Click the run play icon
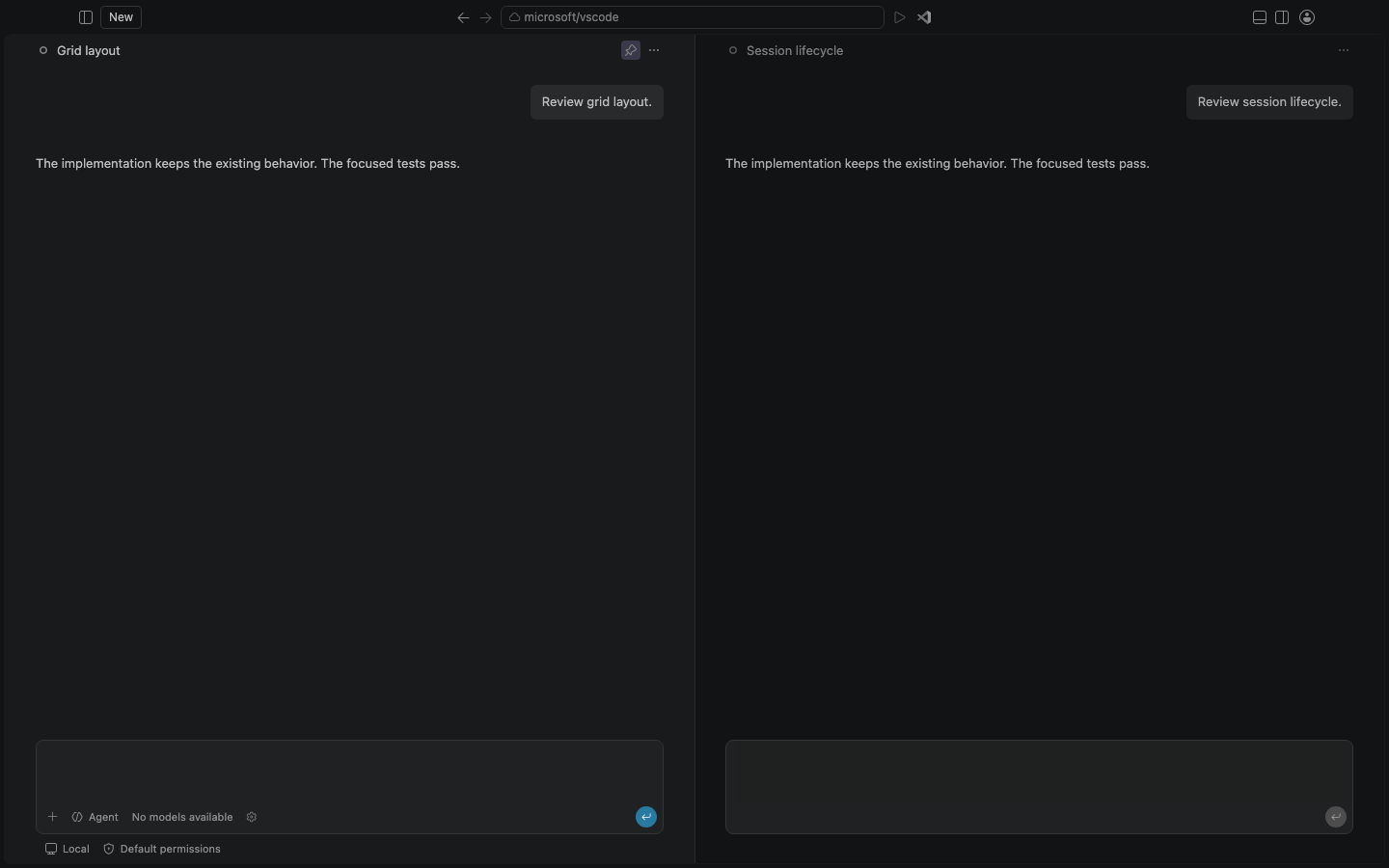Viewport: 1389px width, 868px height. (x=900, y=17)
